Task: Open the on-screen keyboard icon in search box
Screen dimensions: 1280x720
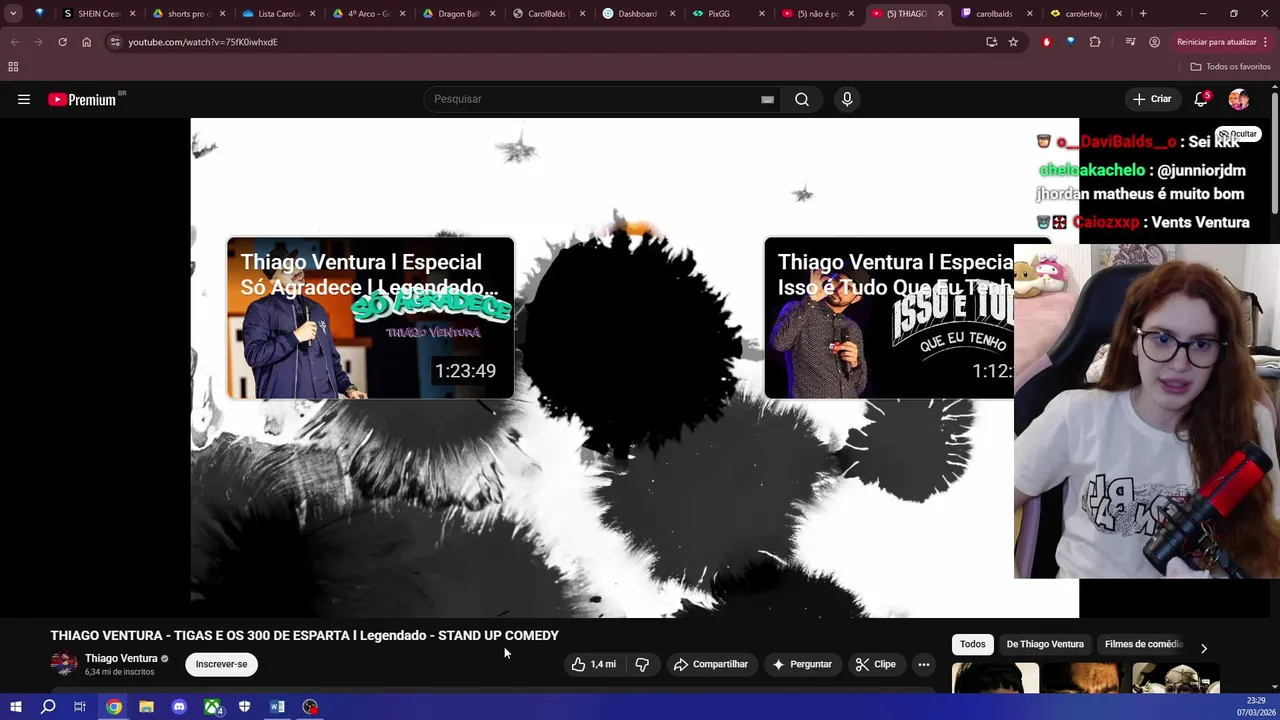Action: [x=767, y=99]
